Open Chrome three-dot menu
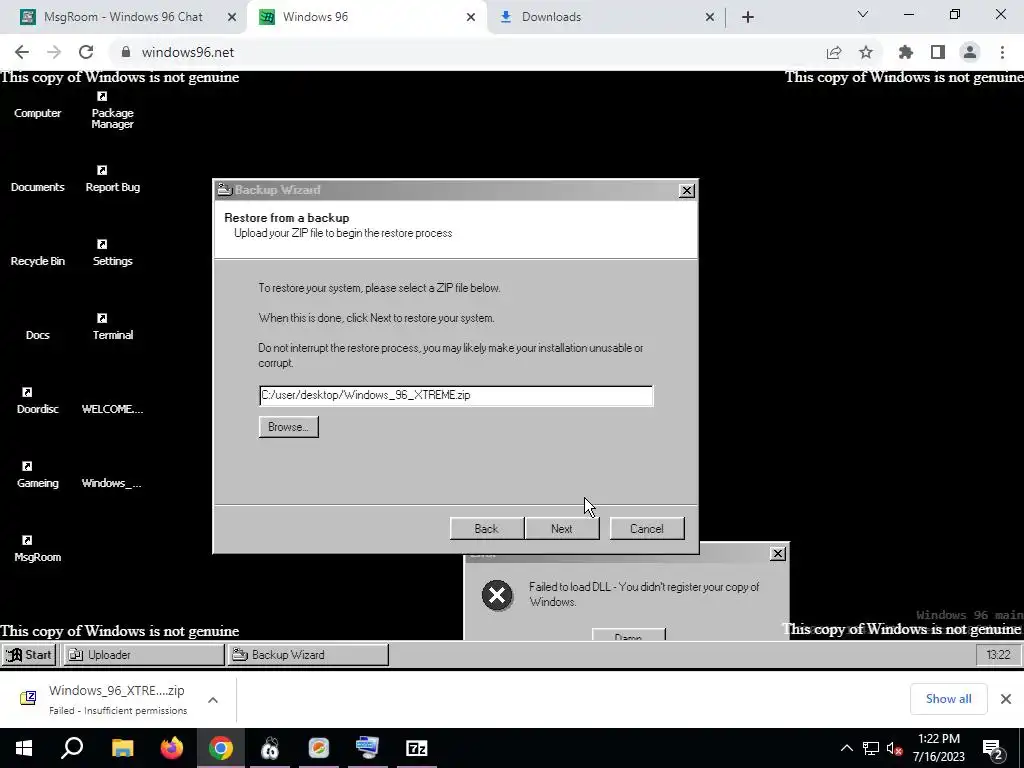Image resolution: width=1024 pixels, height=768 pixels. tap(1002, 52)
